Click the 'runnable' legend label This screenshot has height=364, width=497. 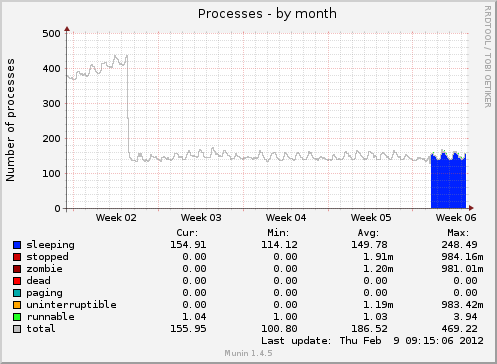pos(51,317)
